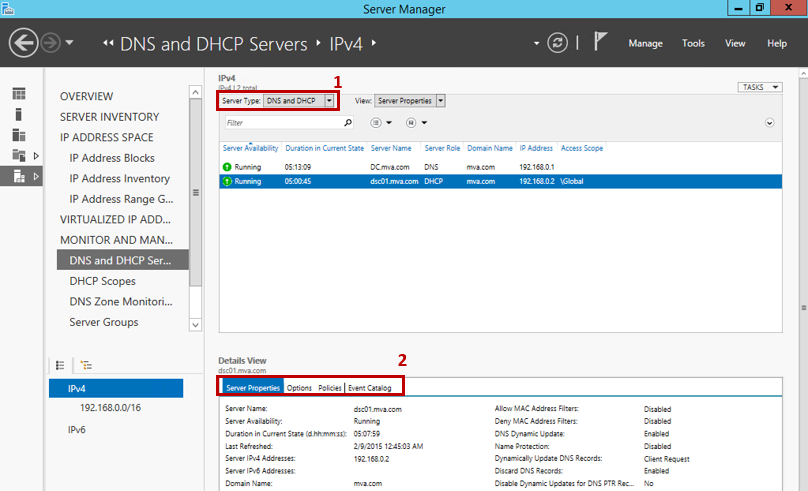Select IPv6 in the lower tree
Viewport: 808px width, 491px height.
[76, 430]
